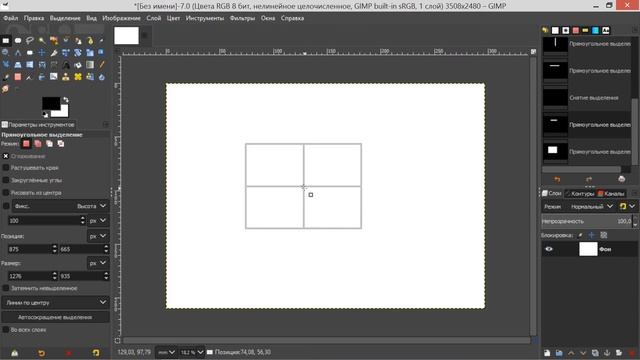Image resolution: width=640 pixels, height=360 pixels.
Task: Select the Select by Color tool
Action: (54, 40)
